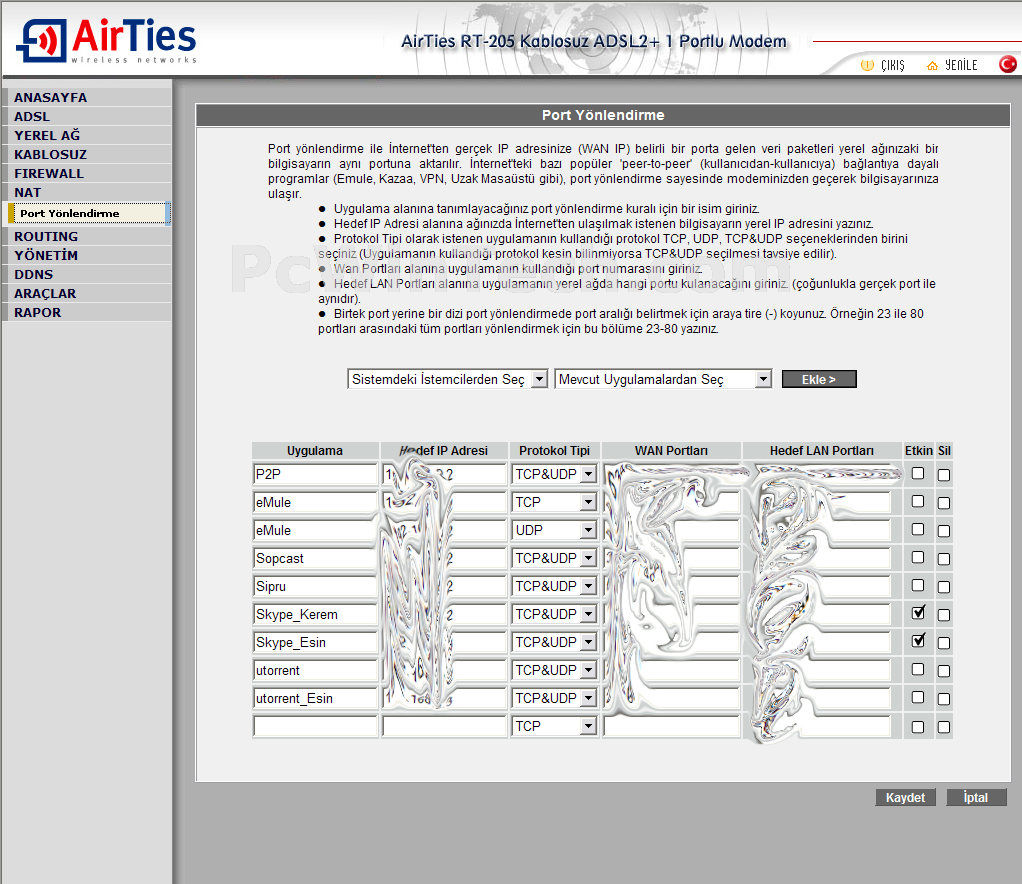Click the Turkish flag icon
1022x884 pixels.
[x=1008, y=64]
